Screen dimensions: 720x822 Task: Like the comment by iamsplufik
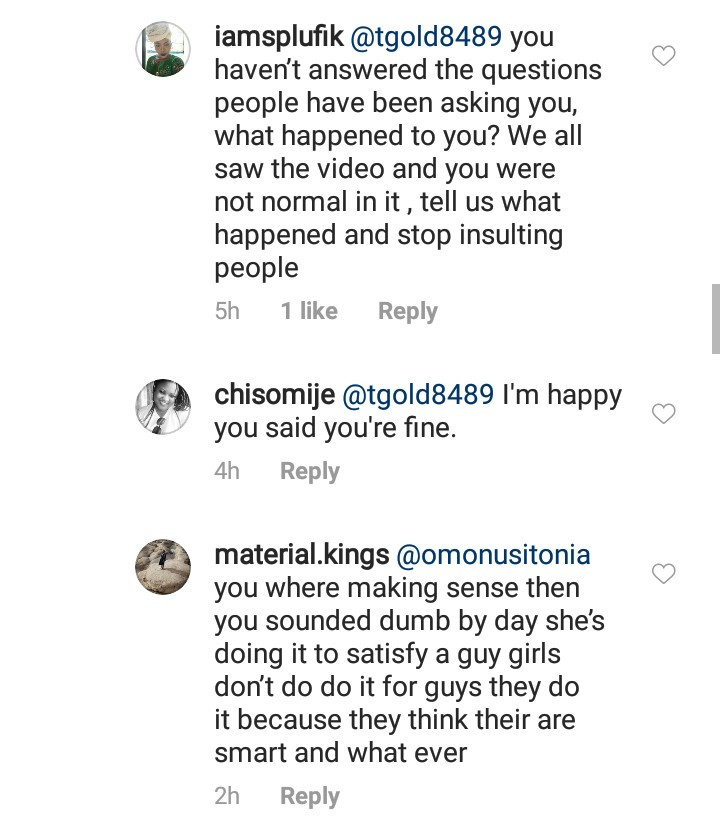[663, 57]
